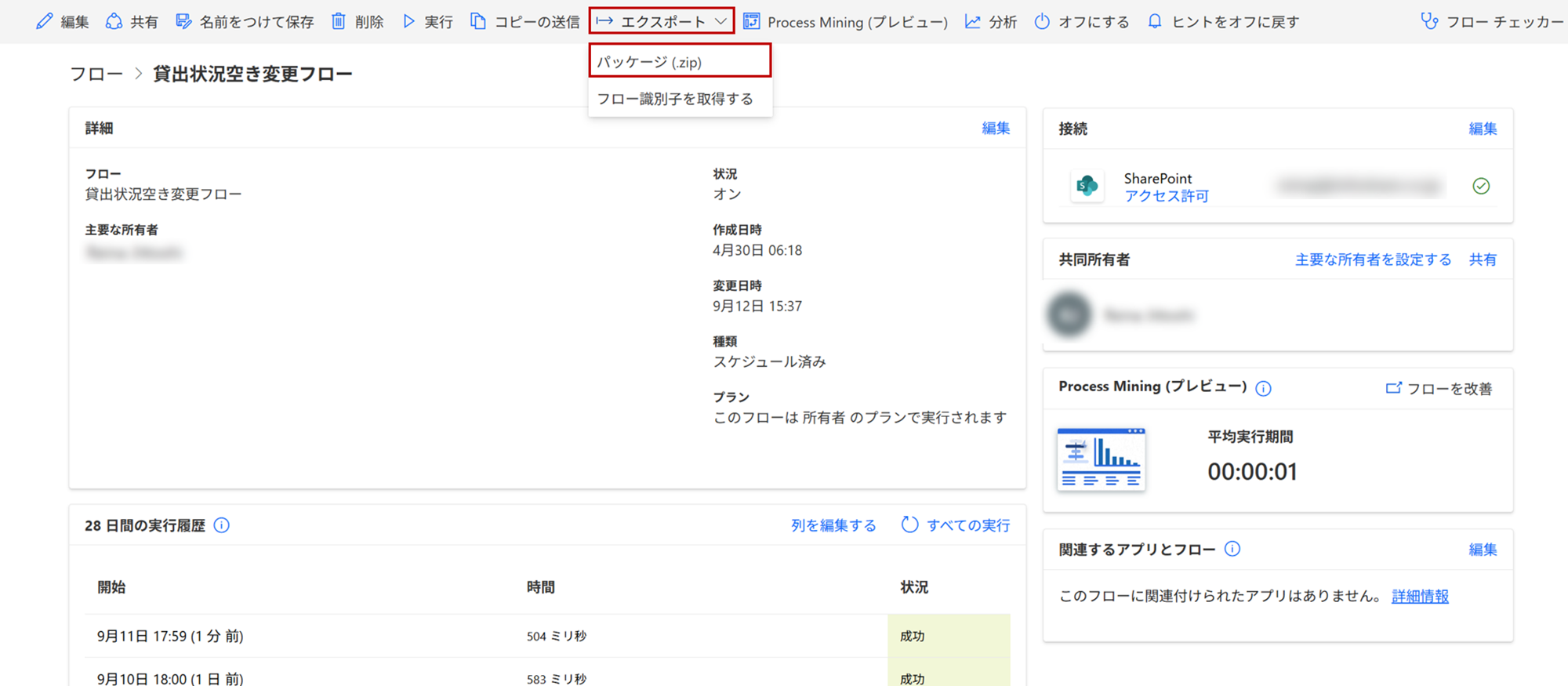Click the Flows (フロー) breadcrumb link
The width and height of the screenshot is (1568, 686).
[96, 74]
